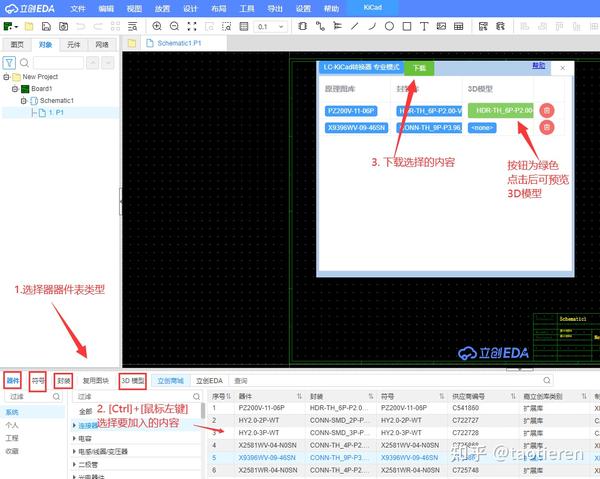This screenshot has height=479, width=600.
Task: Click the red delete icon for X9396WV-09-46SN row
Action: coord(547,127)
